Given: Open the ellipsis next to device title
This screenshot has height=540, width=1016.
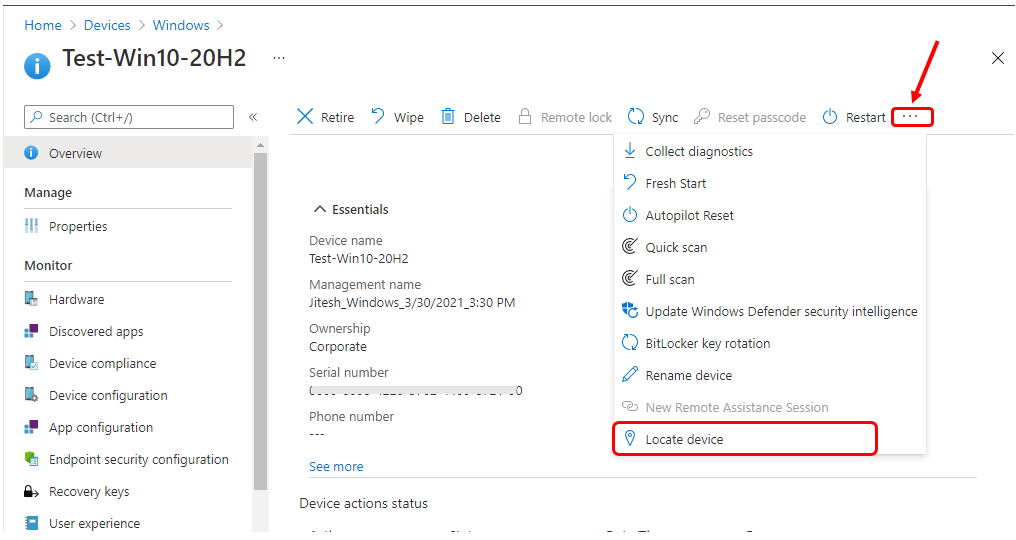Looking at the screenshot, I should click(279, 58).
